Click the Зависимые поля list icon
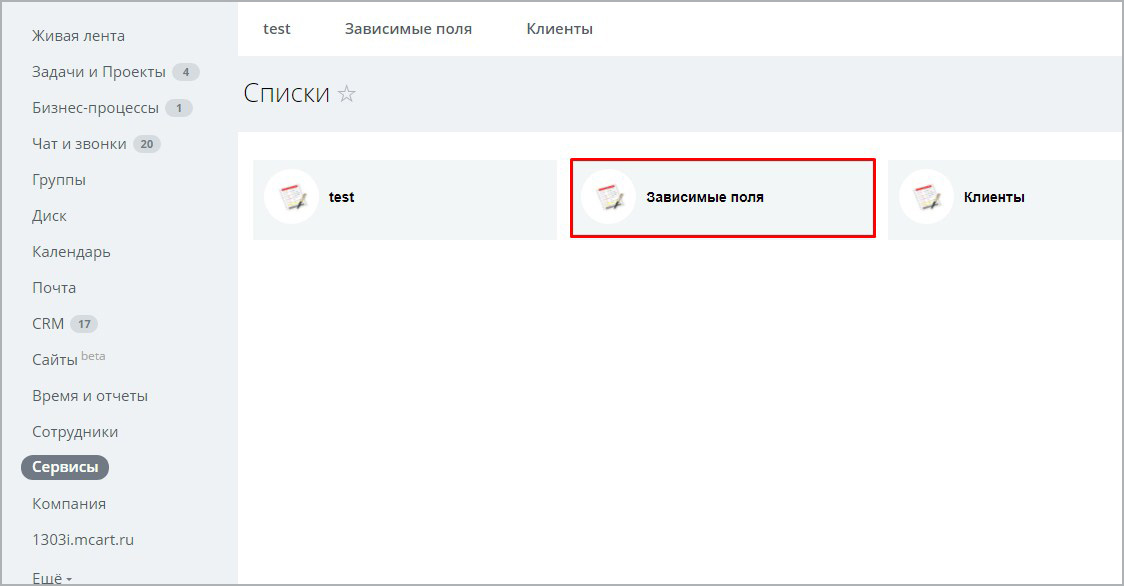This screenshot has width=1124, height=586. (x=608, y=197)
